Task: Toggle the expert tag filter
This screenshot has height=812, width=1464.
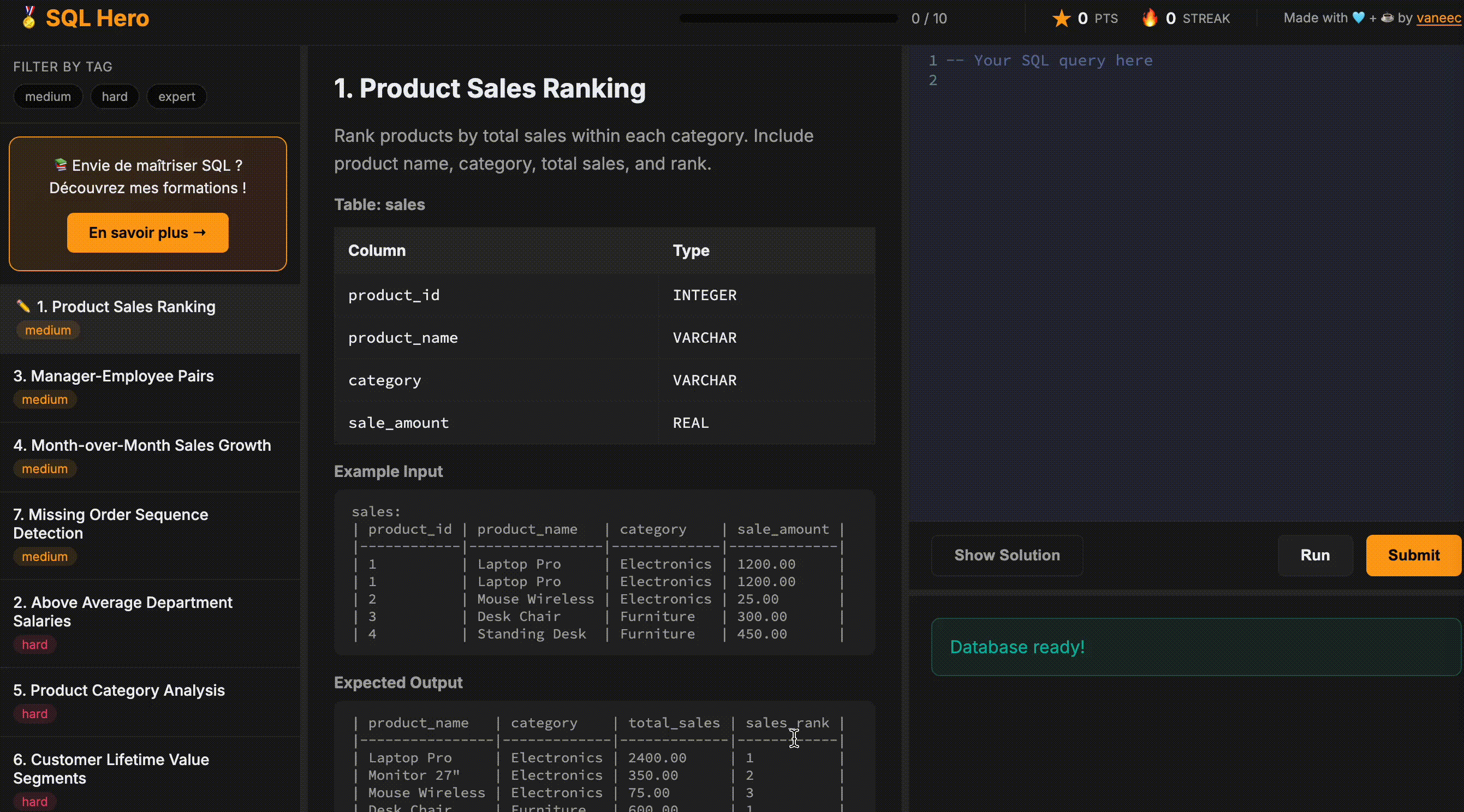Action: 176,97
